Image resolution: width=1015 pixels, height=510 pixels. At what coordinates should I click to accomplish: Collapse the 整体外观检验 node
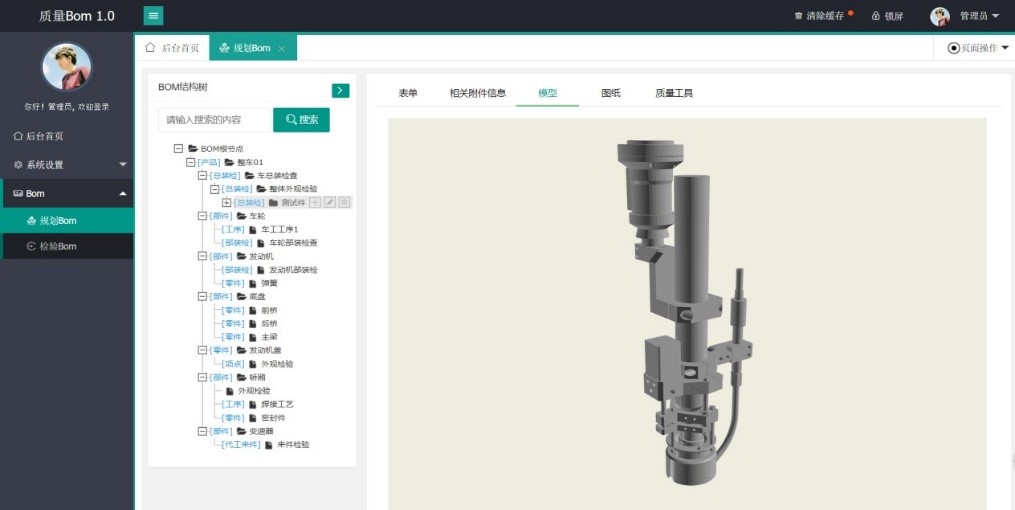click(214, 189)
